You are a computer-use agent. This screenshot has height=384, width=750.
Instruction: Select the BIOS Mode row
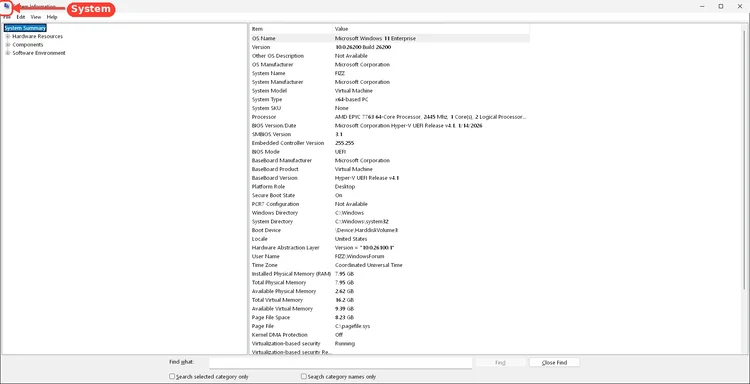click(x=390, y=152)
